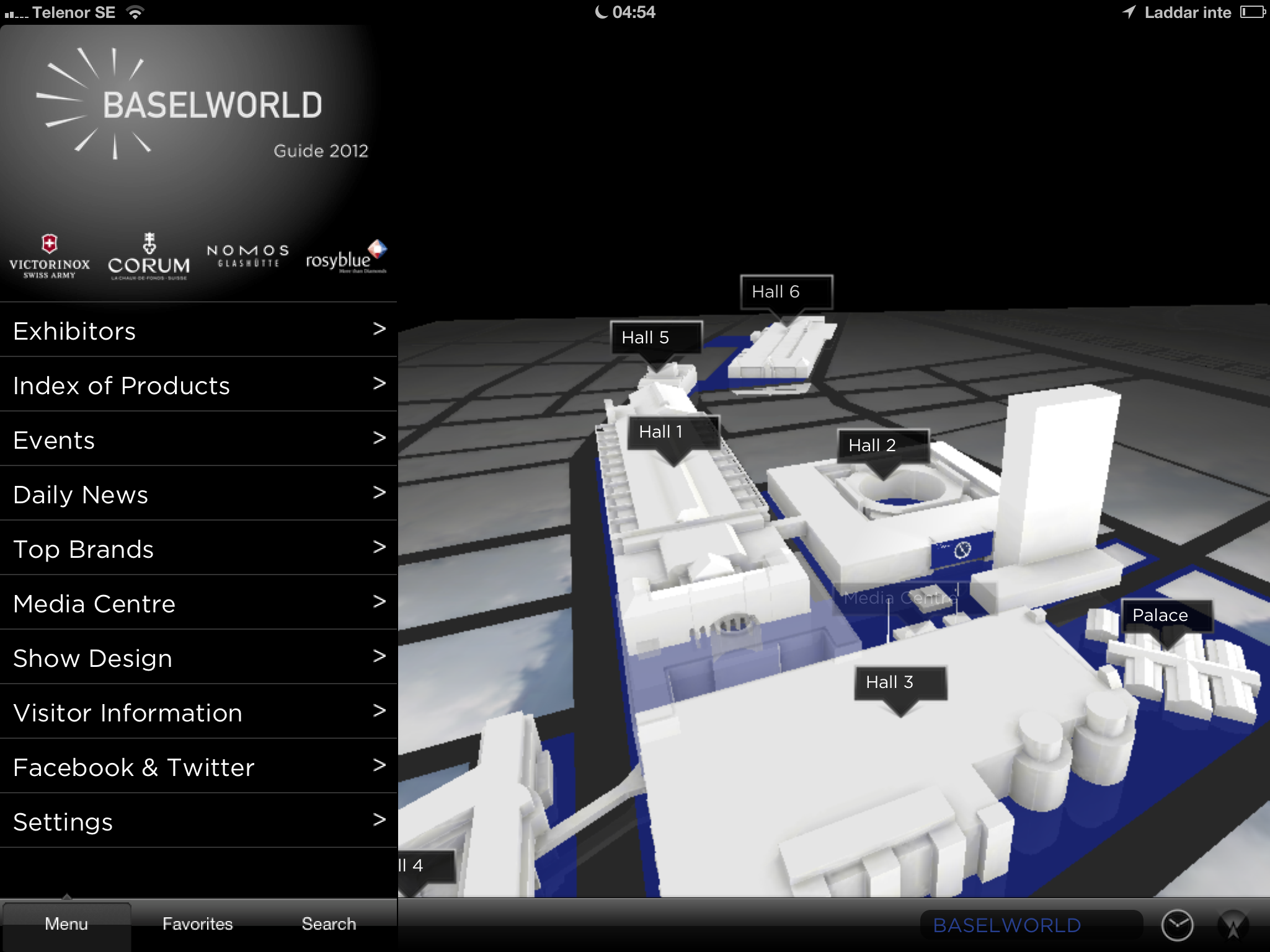The height and width of the screenshot is (952, 1270).
Task: Select the Hall 6 map label
Action: point(786,292)
